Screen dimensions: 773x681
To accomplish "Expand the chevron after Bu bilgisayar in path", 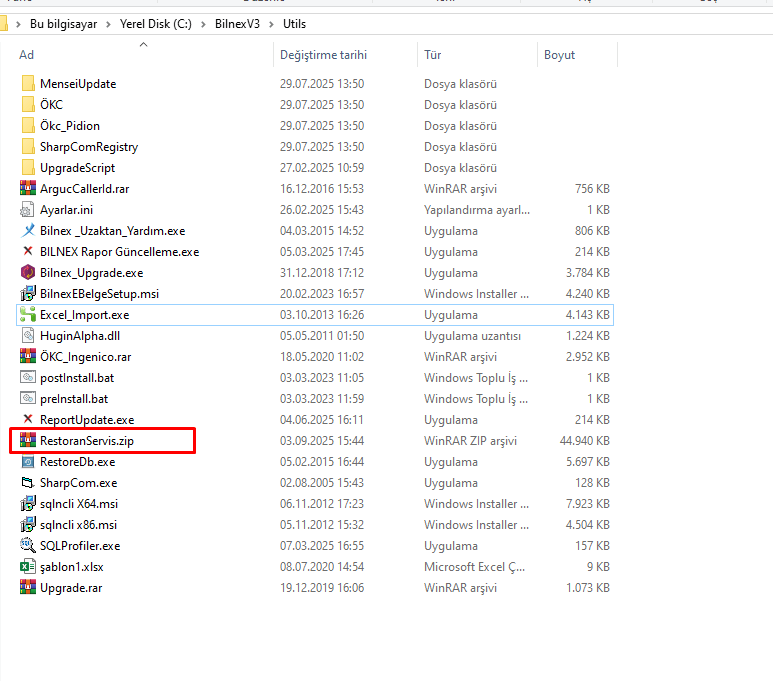I will [x=106, y=24].
